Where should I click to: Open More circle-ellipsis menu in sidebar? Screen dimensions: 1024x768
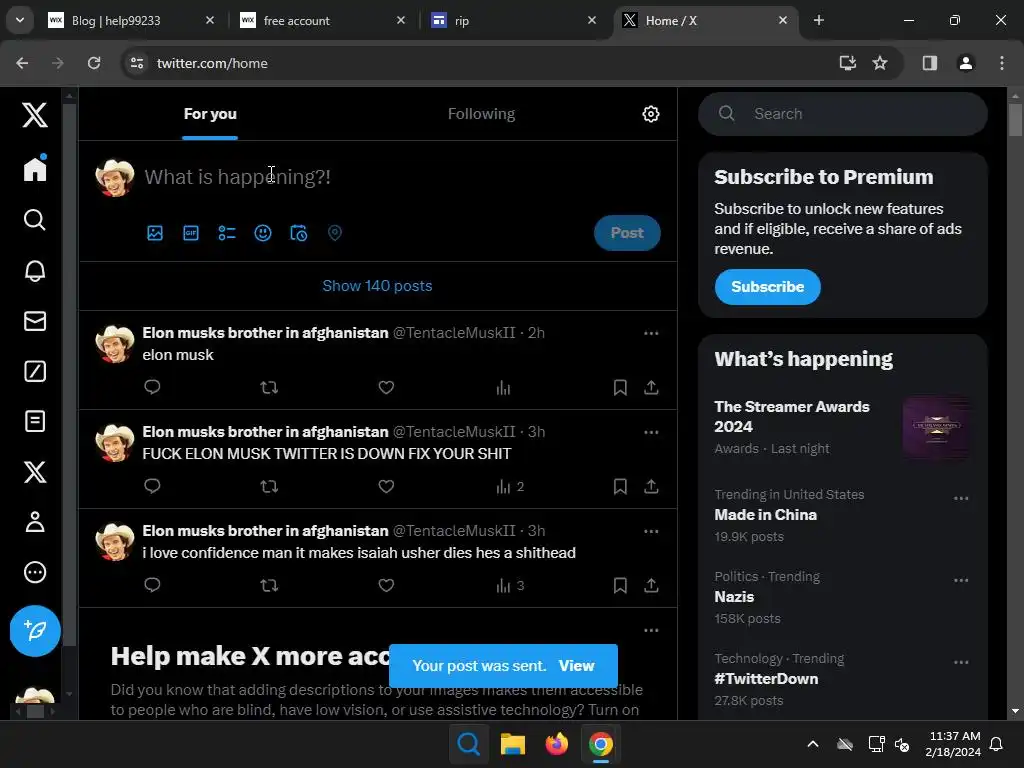pos(35,572)
